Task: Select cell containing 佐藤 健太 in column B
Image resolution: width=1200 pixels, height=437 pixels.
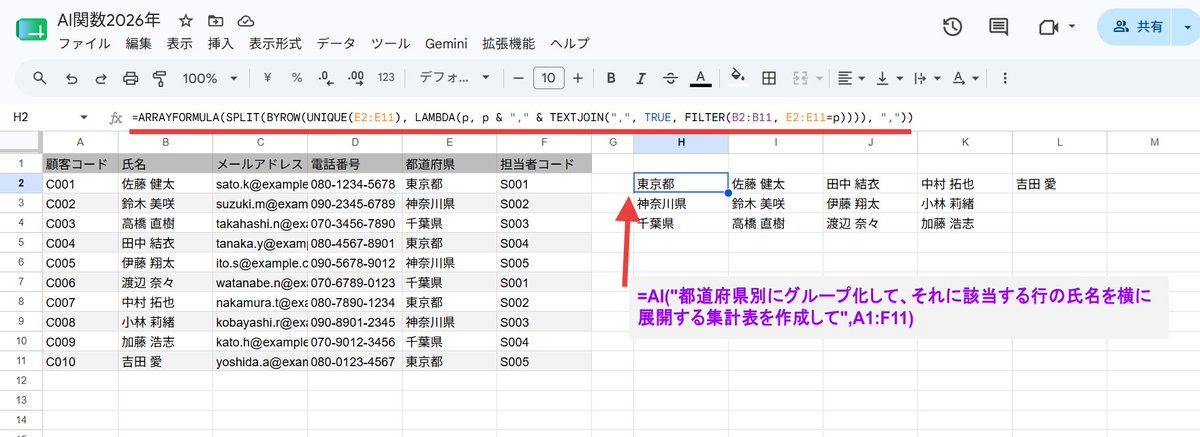Action: tap(165, 184)
